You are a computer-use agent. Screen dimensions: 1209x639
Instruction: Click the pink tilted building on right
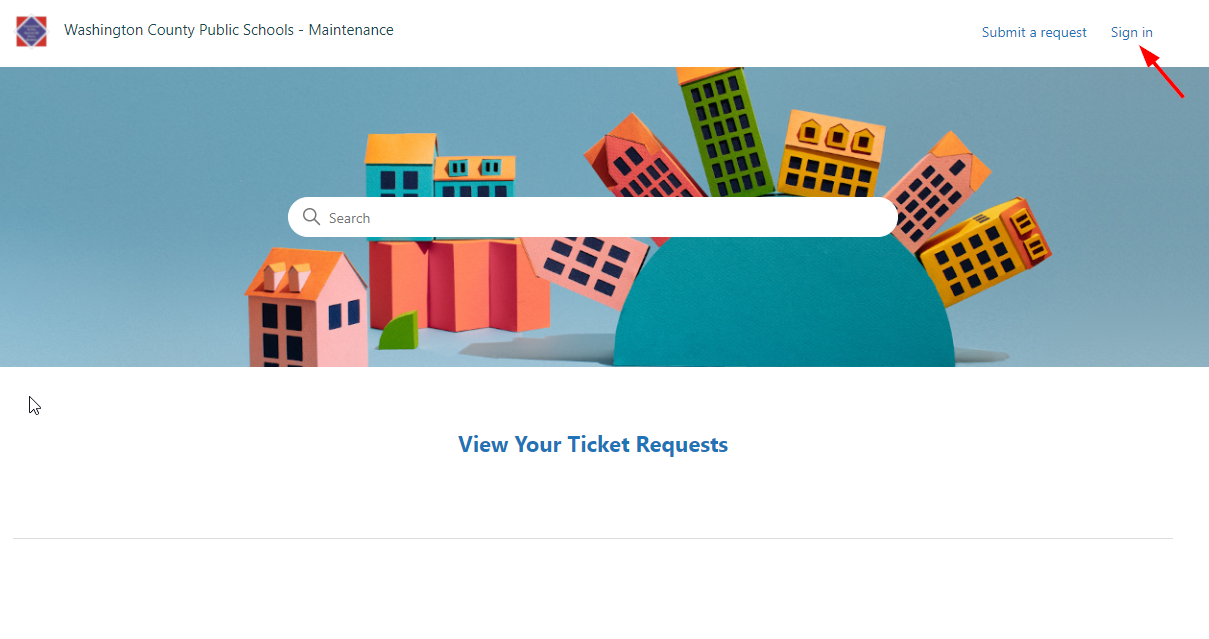coord(937,185)
